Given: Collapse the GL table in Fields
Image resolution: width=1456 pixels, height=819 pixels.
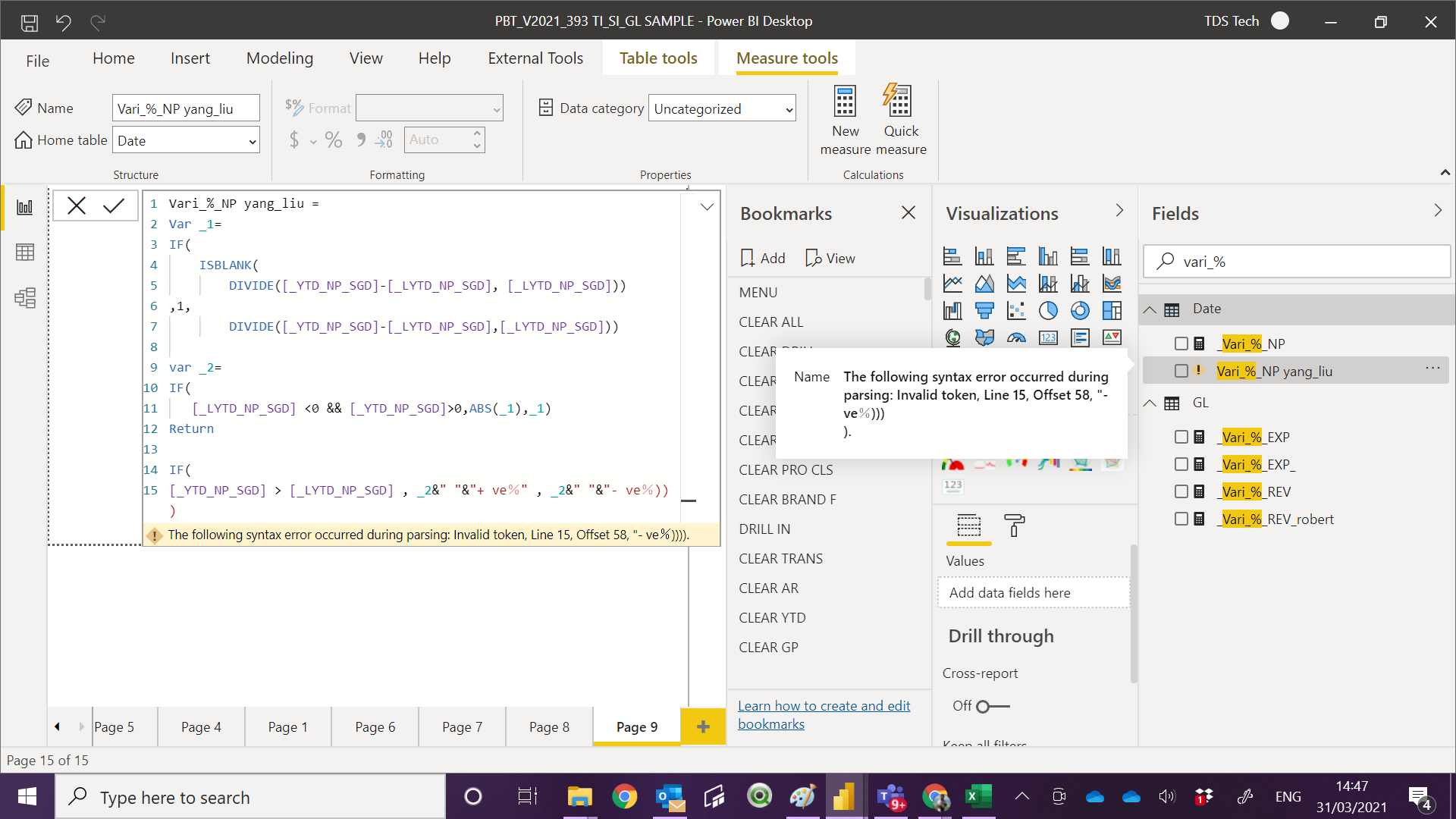Looking at the screenshot, I should coord(1150,403).
